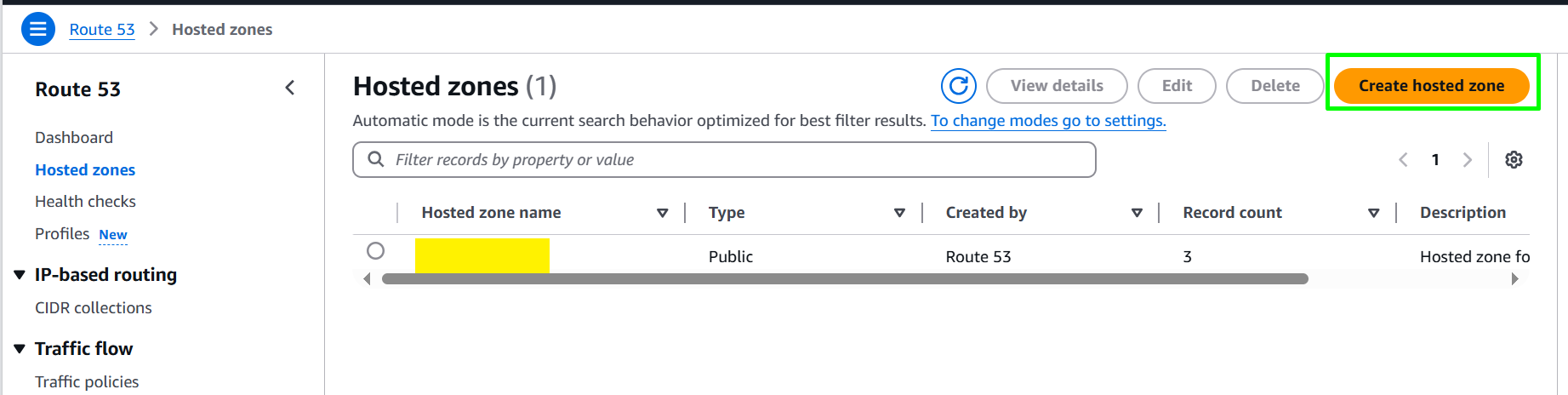Click scroll-left arrow of table scrollbar
The height and width of the screenshot is (395, 1568).
coord(367,279)
